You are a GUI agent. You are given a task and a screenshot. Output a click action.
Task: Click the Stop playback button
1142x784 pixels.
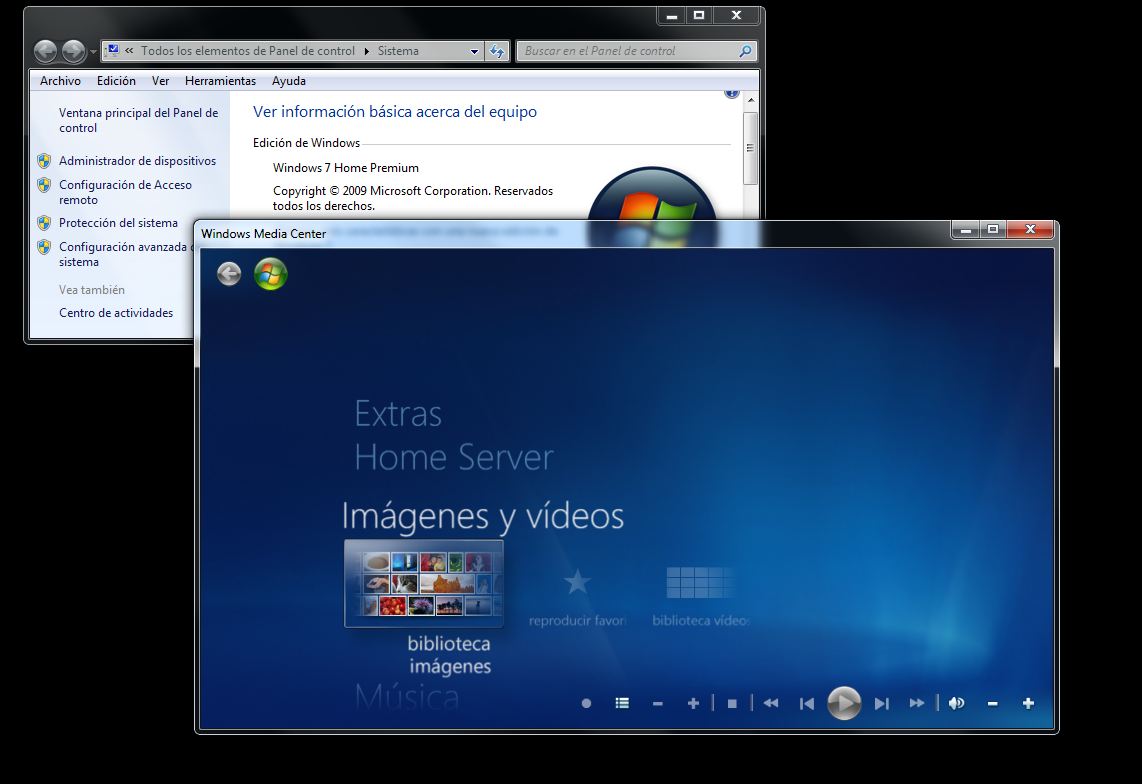tap(732, 704)
